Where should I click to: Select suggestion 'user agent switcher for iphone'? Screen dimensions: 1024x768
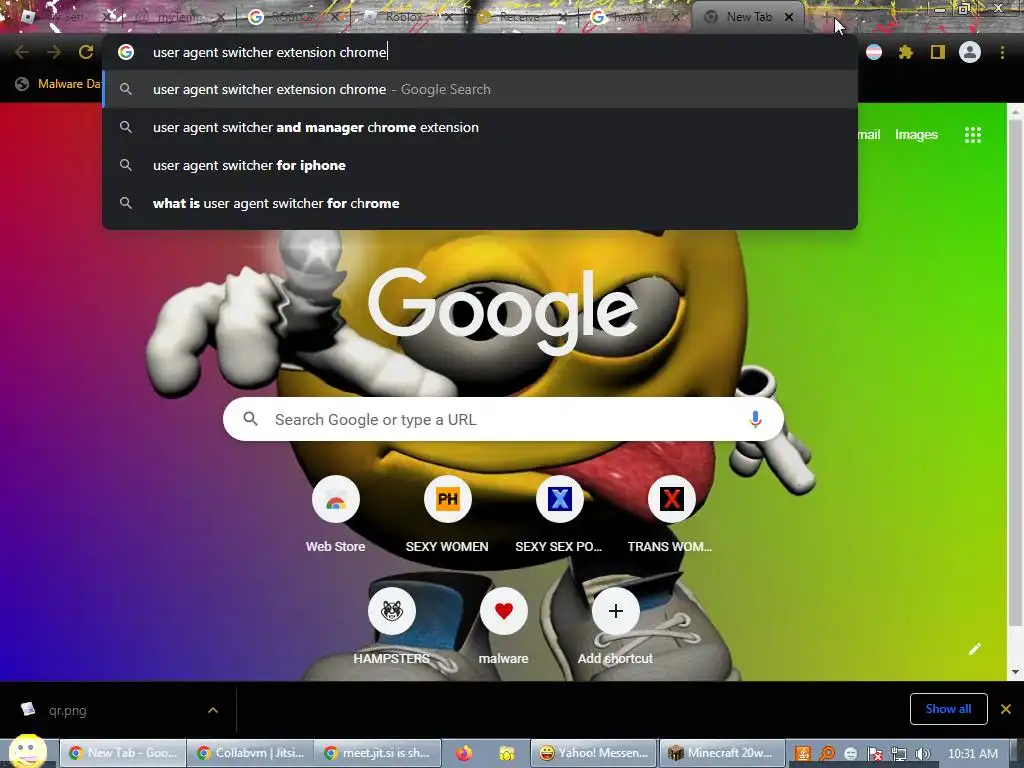coord(480,165)
